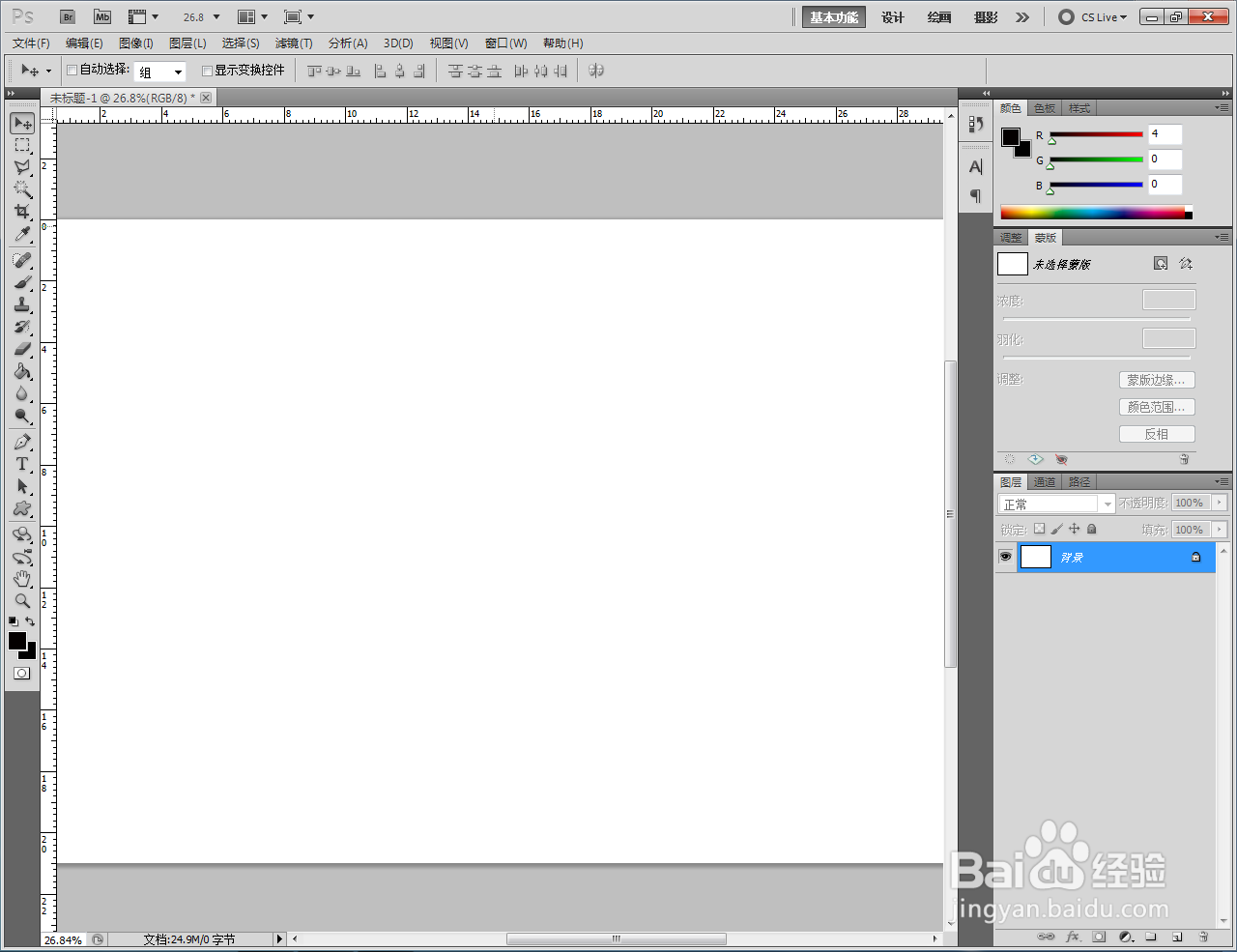Select the Rectangular Marquee tool

click(22, 145)
